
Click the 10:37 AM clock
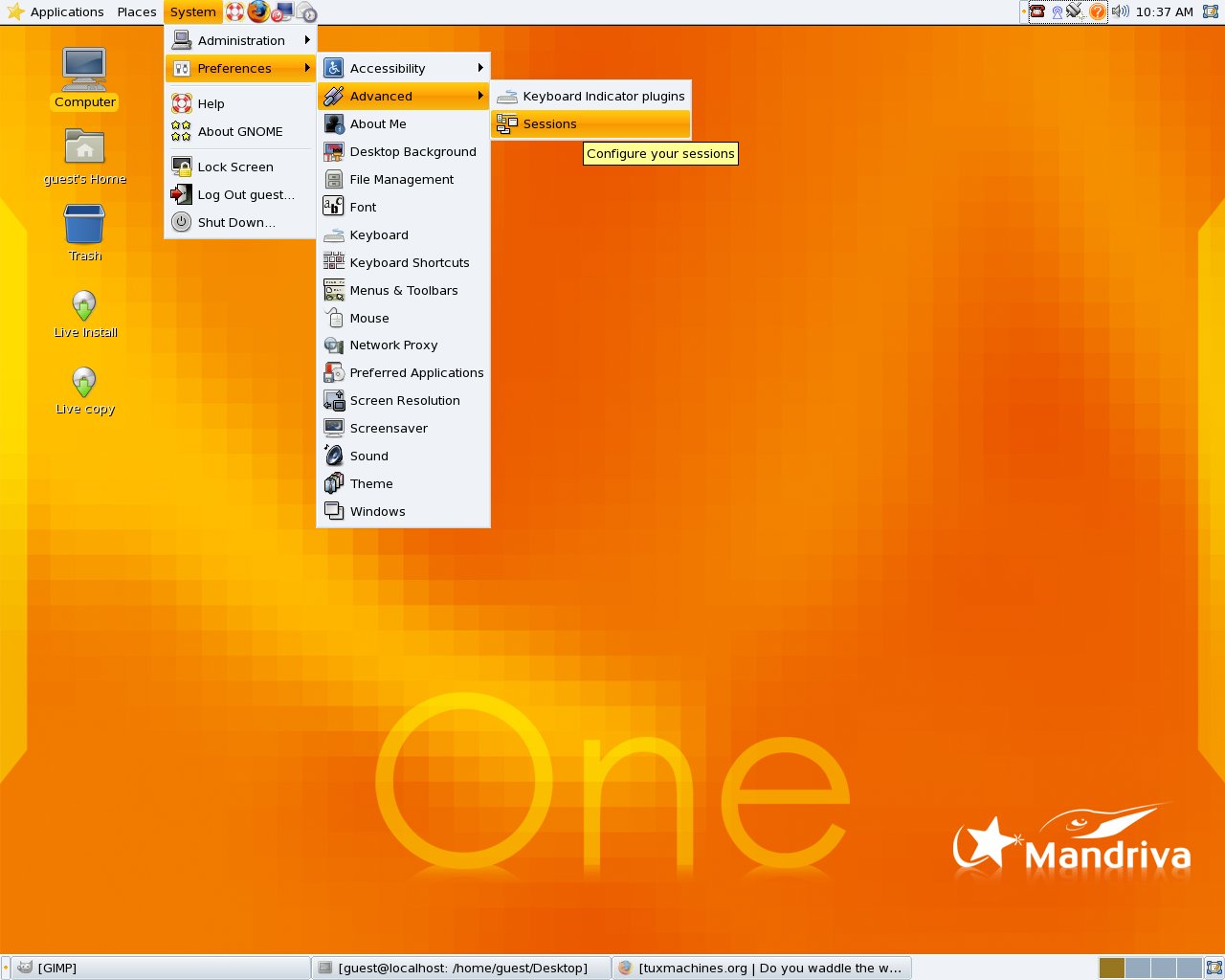pyautogui.click(x=1164, y=12)
